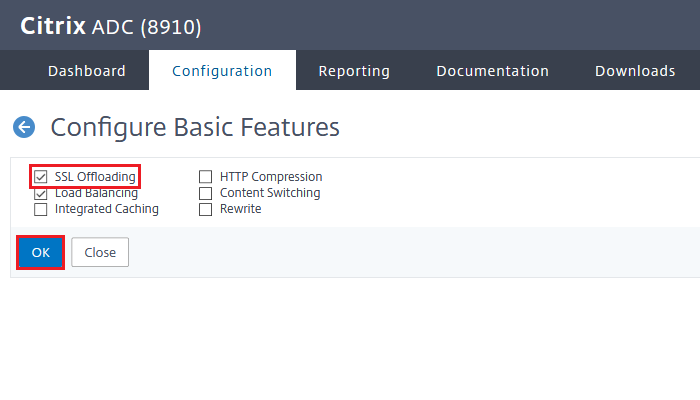Click the Rewrite label text

[241, 209]
